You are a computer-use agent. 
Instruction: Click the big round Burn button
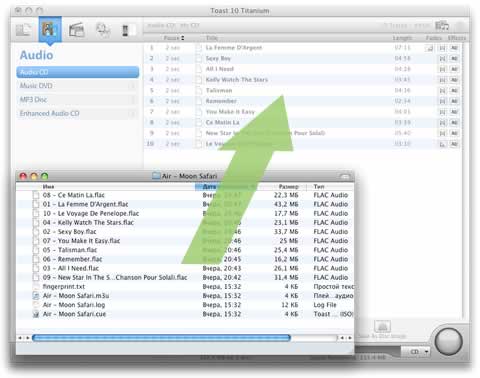click(x=448, y=342)
